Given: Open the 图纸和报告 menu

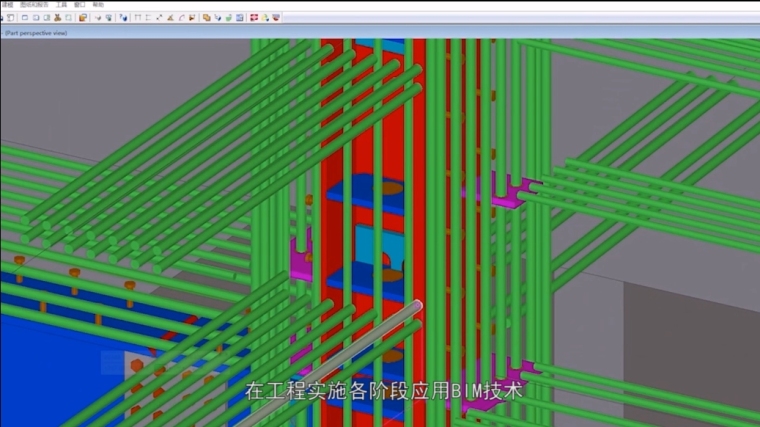Looking at the screenshot, I should point(34,4).
